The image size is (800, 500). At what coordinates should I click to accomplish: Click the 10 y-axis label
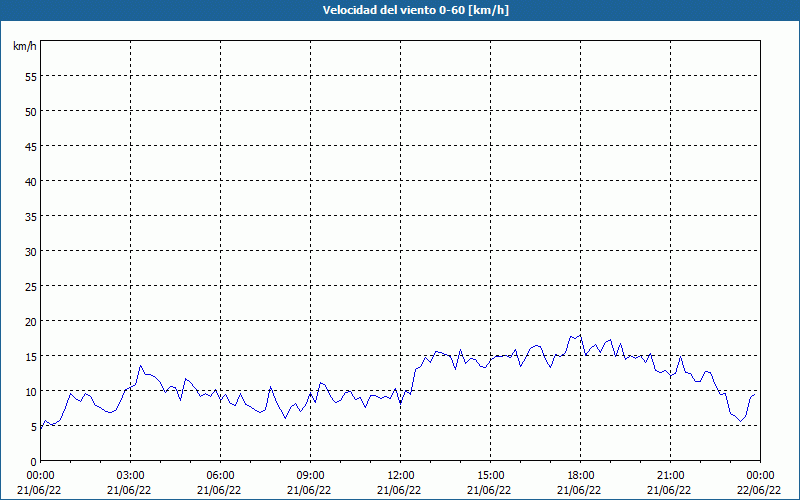pos(30,391)
